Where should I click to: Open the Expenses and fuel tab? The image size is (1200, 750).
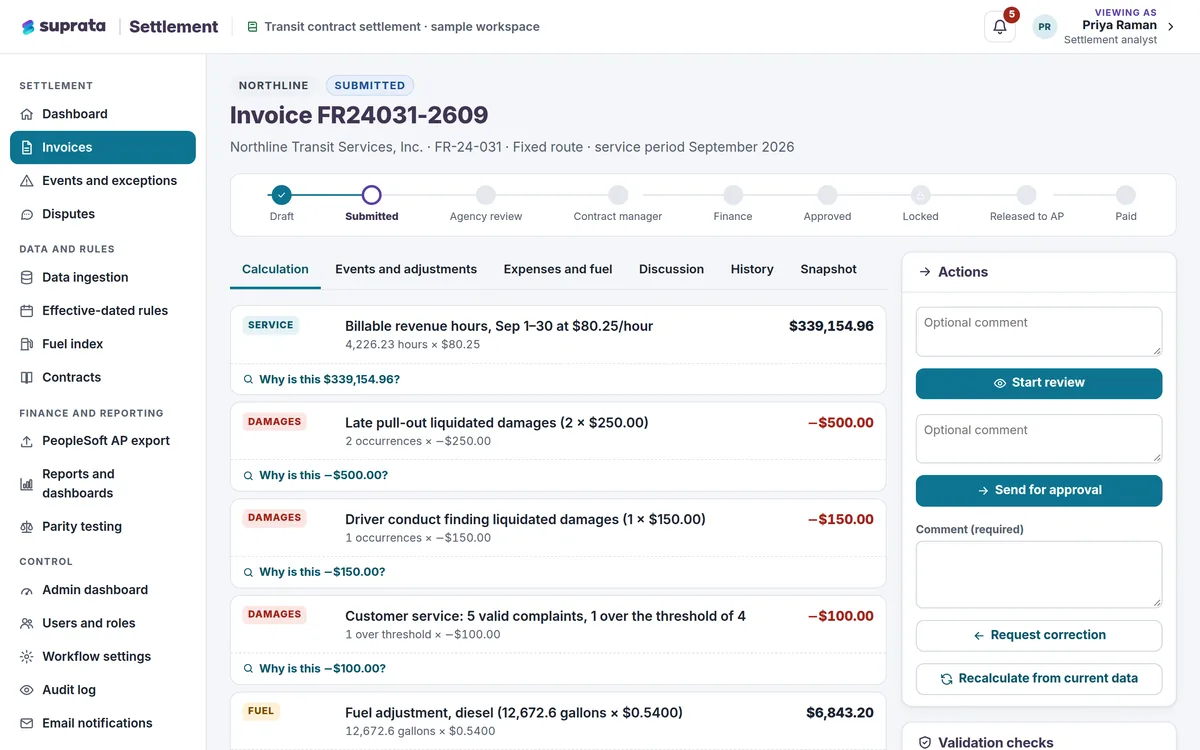click(x=558, y=269)
